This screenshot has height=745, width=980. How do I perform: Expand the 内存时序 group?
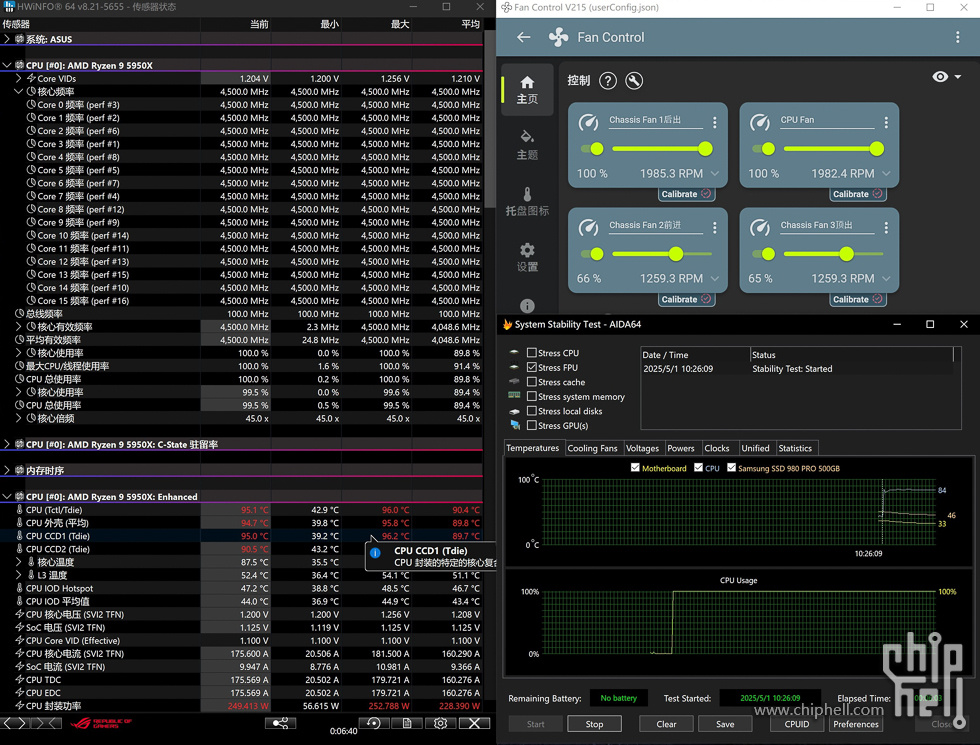tap(7, 471)
